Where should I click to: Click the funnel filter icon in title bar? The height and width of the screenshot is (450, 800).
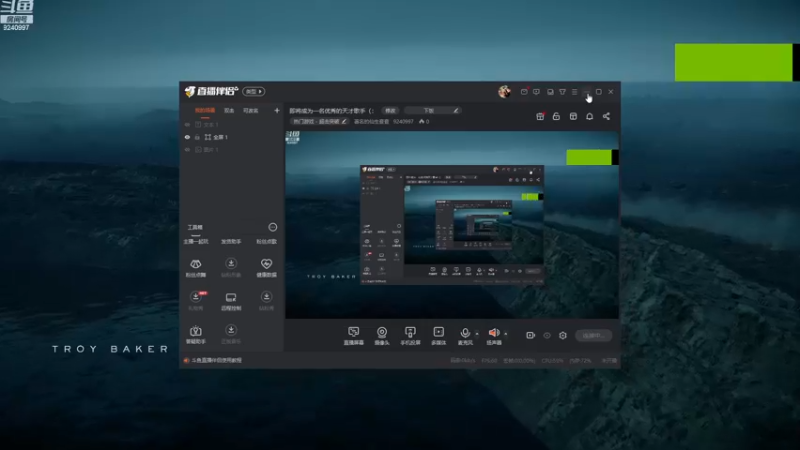click(x=562, y=92)
